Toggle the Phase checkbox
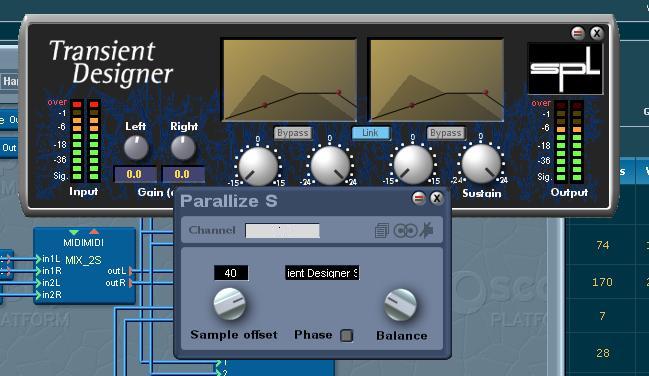 click(x=346, y=335)
